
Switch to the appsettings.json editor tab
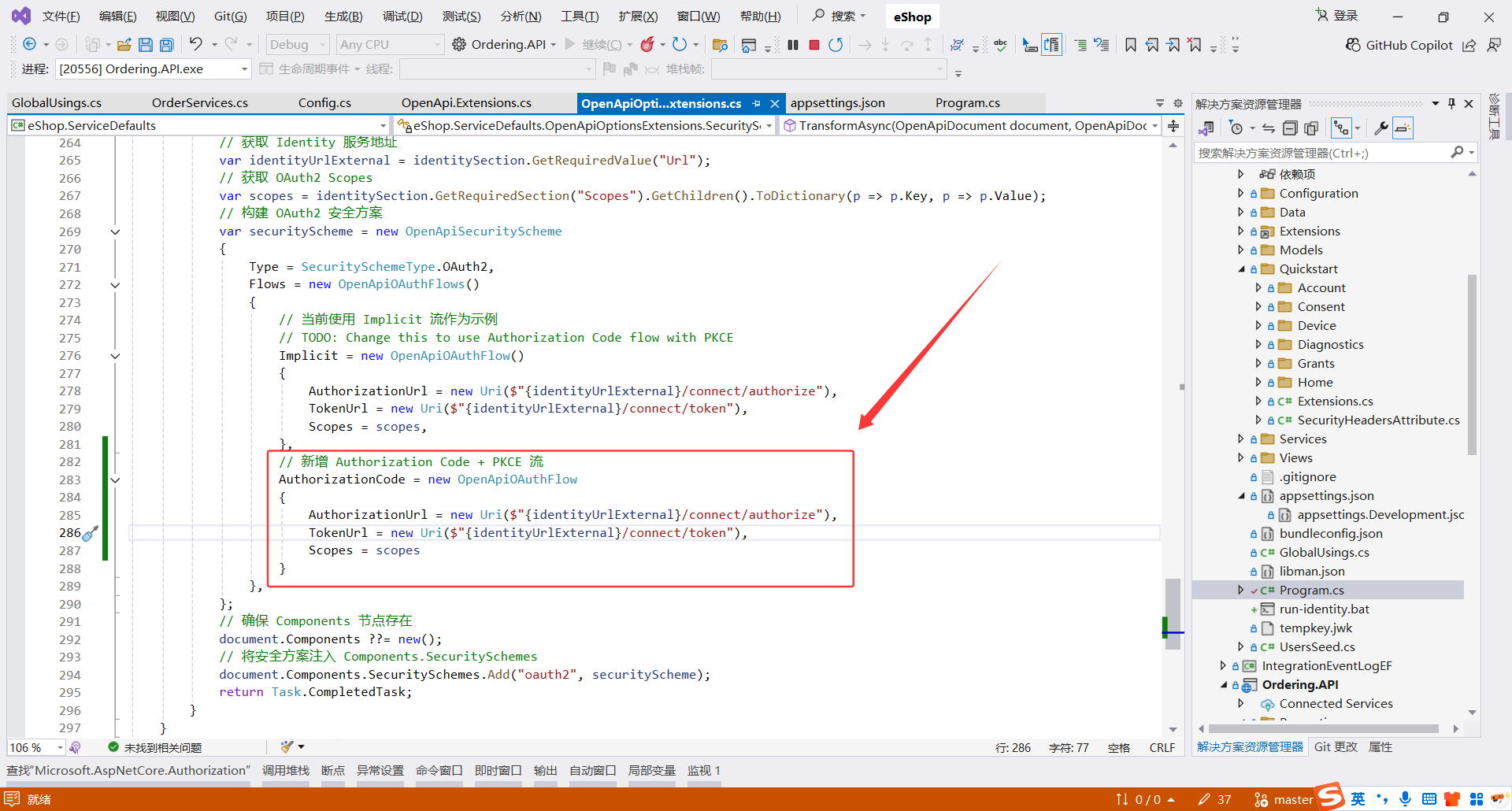pos(837,103)
